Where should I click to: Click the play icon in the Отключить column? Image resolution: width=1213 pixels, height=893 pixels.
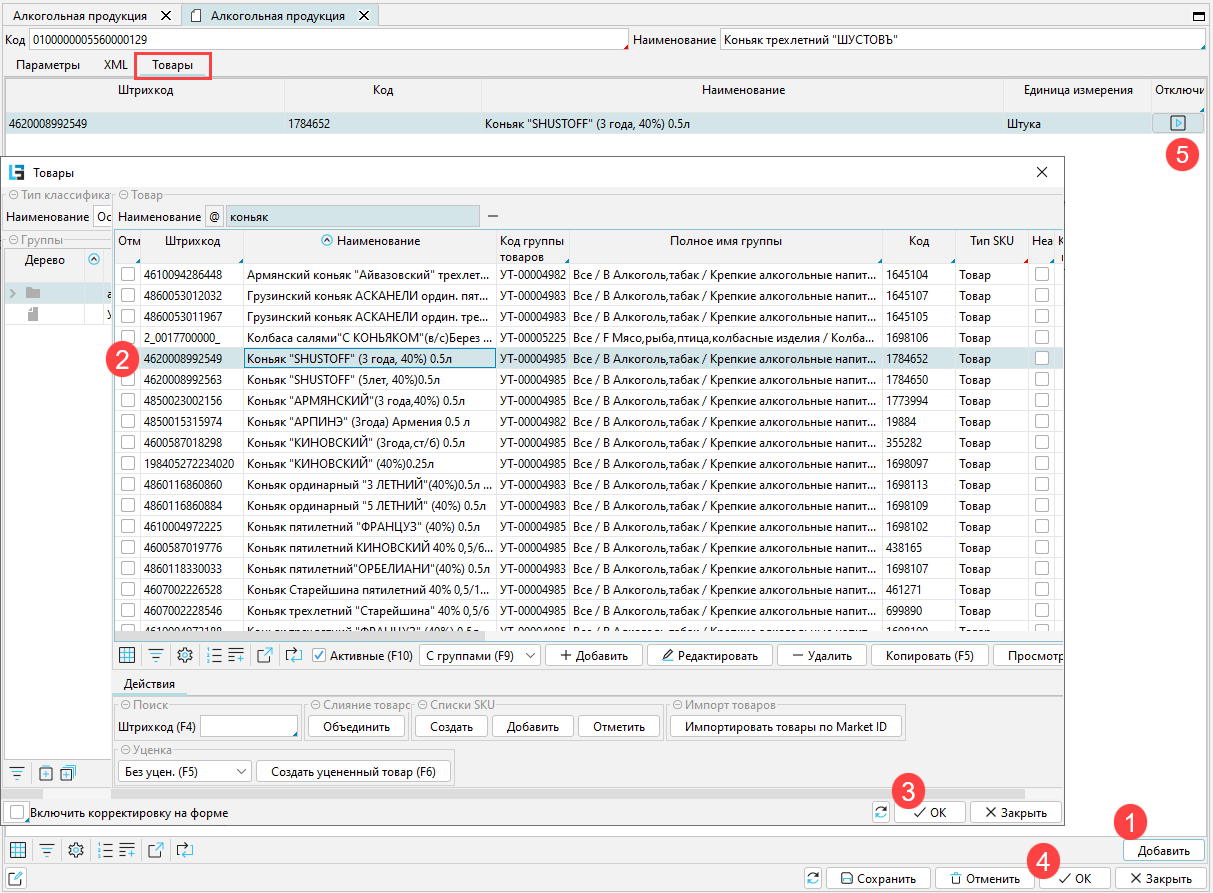(1178, 123)
